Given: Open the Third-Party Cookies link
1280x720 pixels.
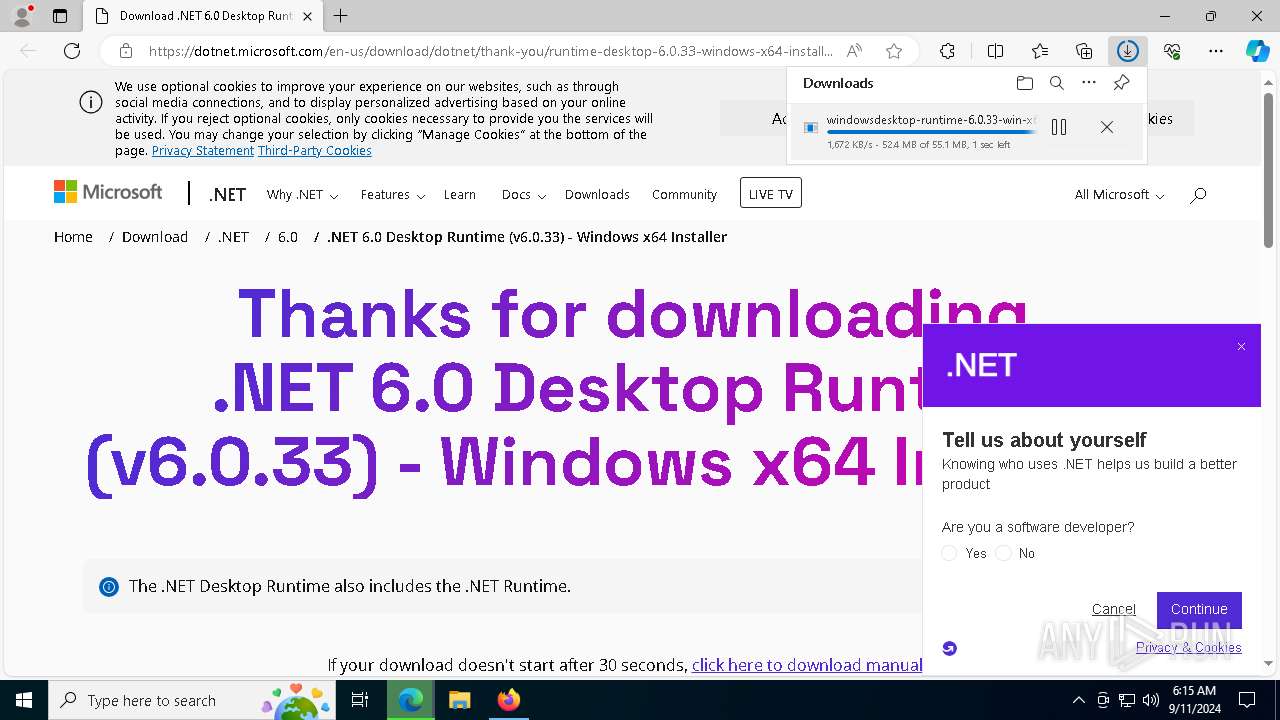Looking at the screenshot, I should coord(315,151).
